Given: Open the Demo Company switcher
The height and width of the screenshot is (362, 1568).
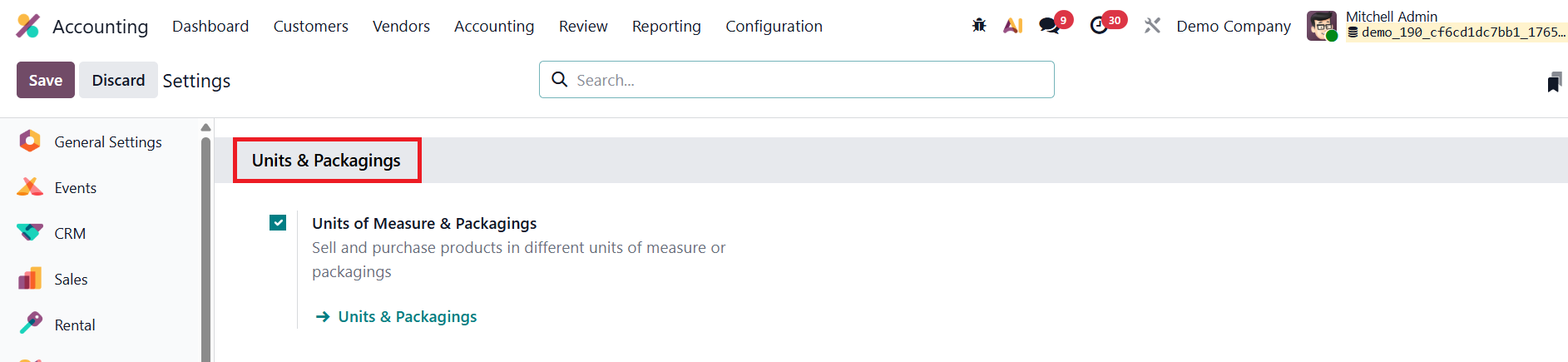Looking at the screenshot, I should (x=1233, y=27).
